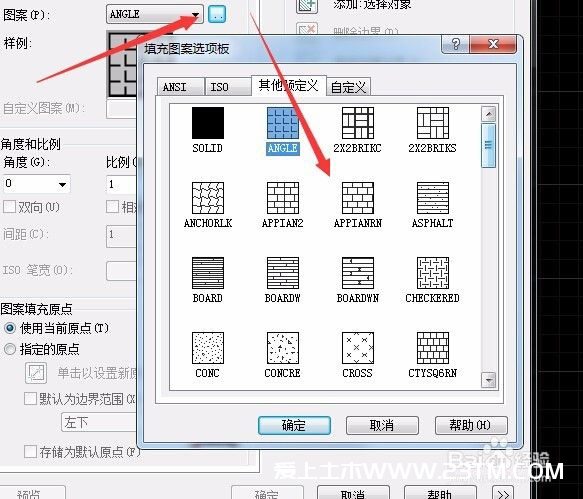Click the palette scrollbar down arrow

click(488, 380)
